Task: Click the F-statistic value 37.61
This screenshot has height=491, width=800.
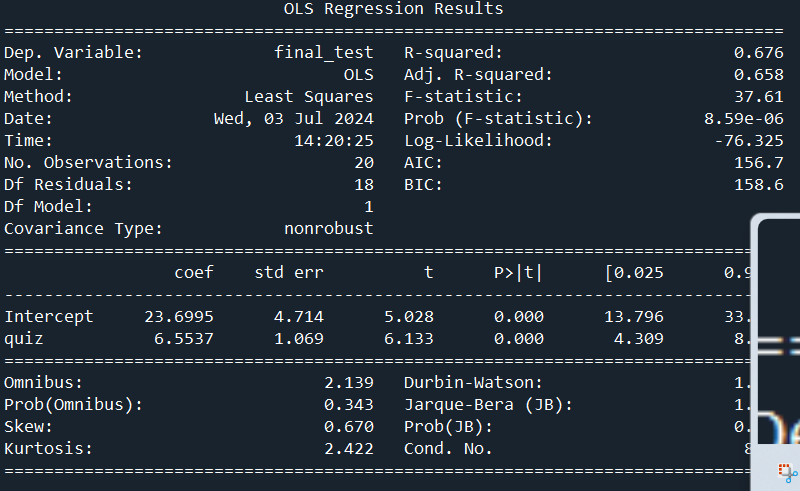Action: 759,96
